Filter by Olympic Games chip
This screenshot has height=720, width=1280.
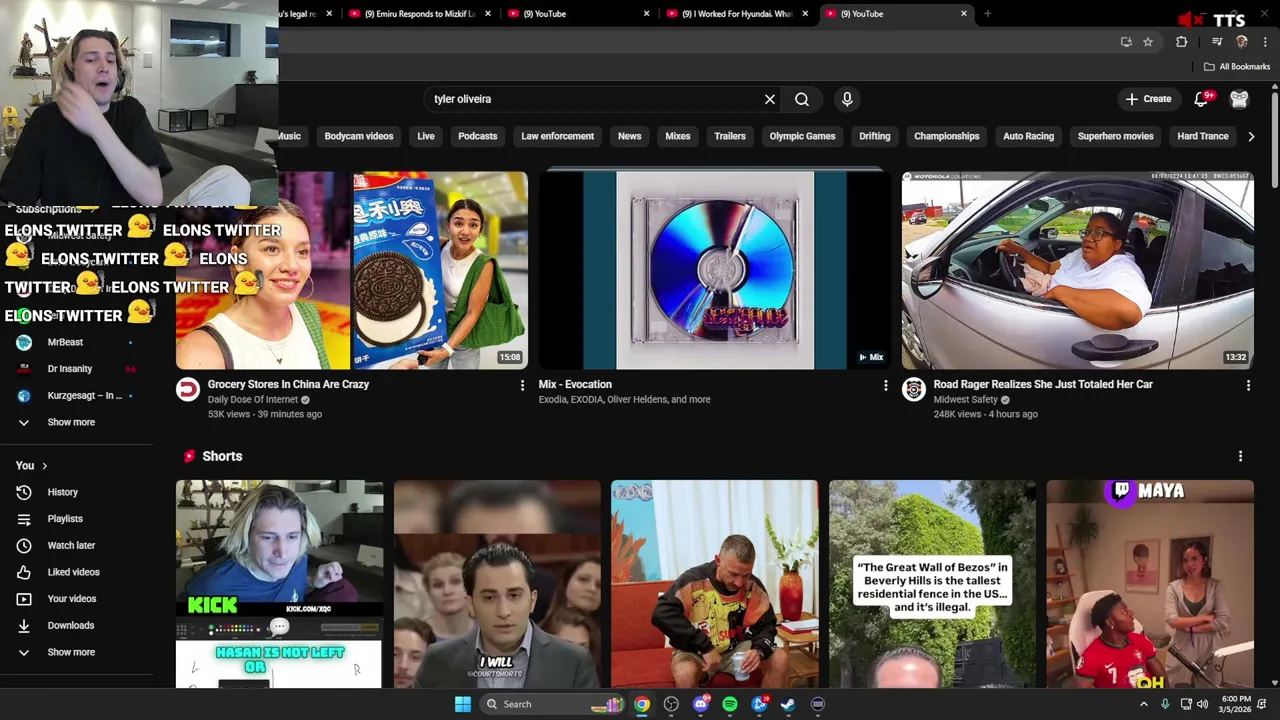tap(802, 136)
